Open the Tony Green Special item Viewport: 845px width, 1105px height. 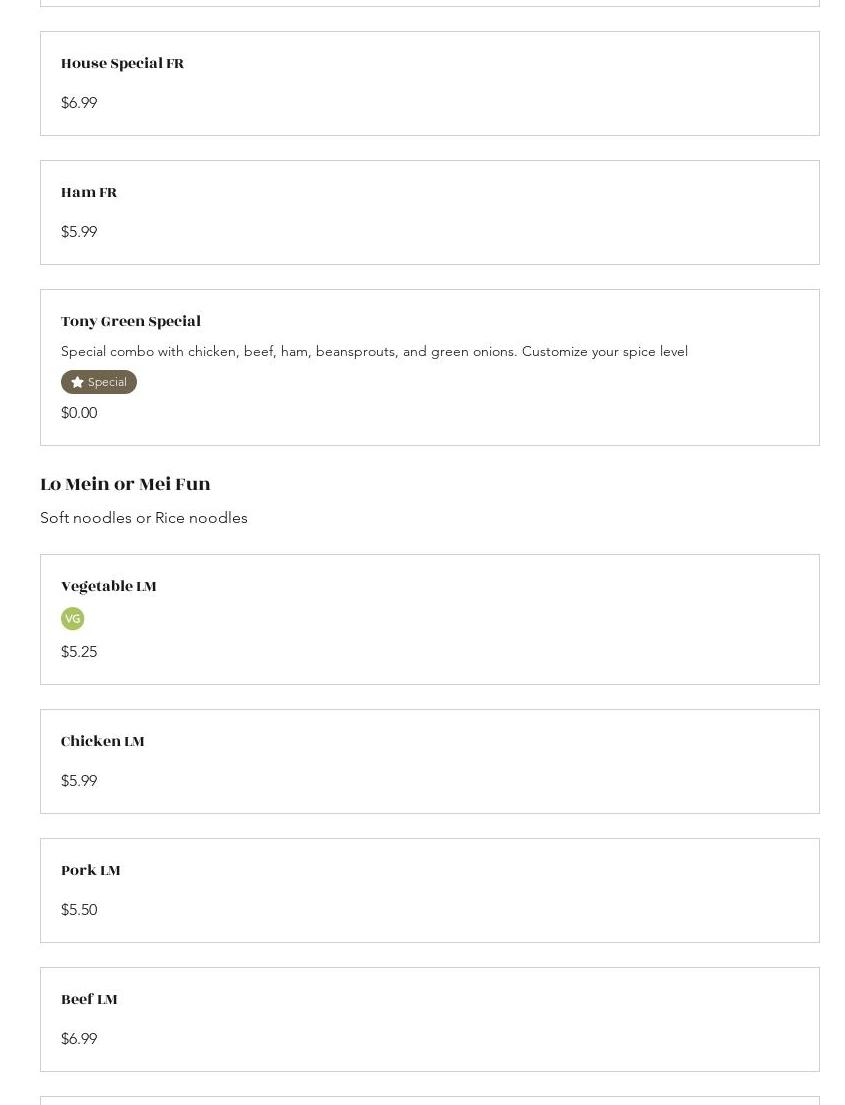(x=131, y=322)
